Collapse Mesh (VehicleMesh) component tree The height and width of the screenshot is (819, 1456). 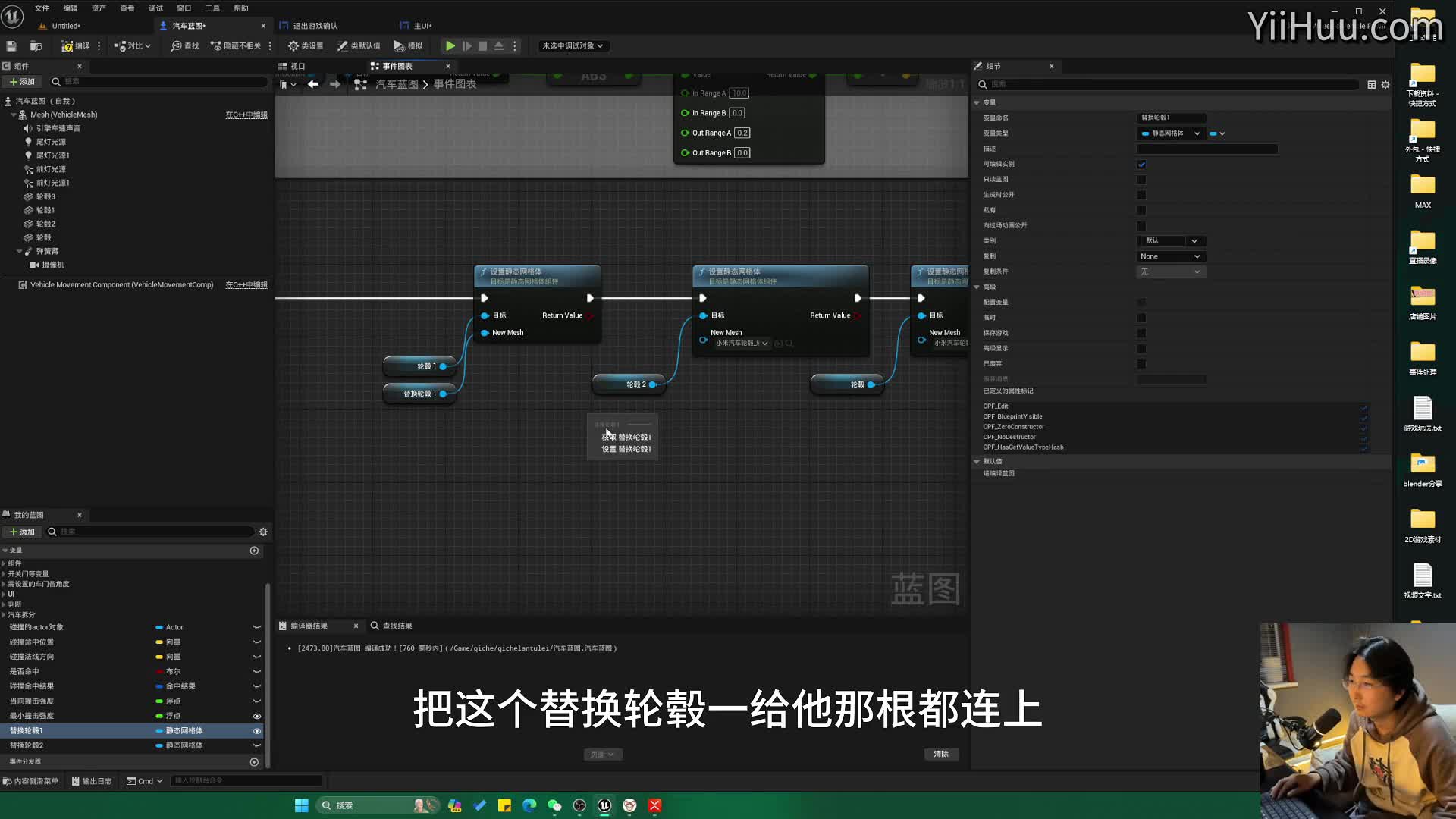[14, 115]
